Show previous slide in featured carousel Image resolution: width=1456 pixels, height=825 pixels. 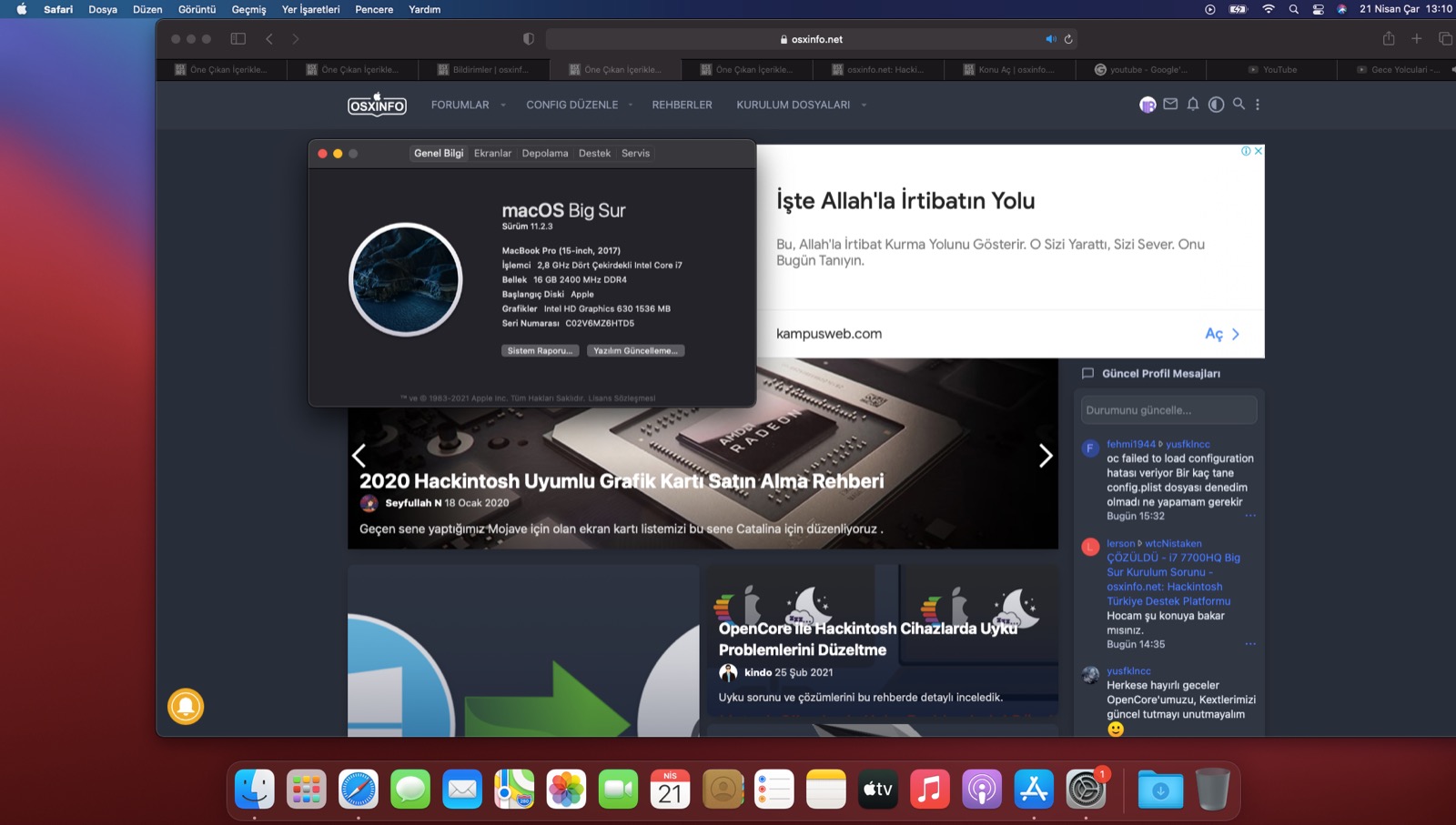[359, 455]
